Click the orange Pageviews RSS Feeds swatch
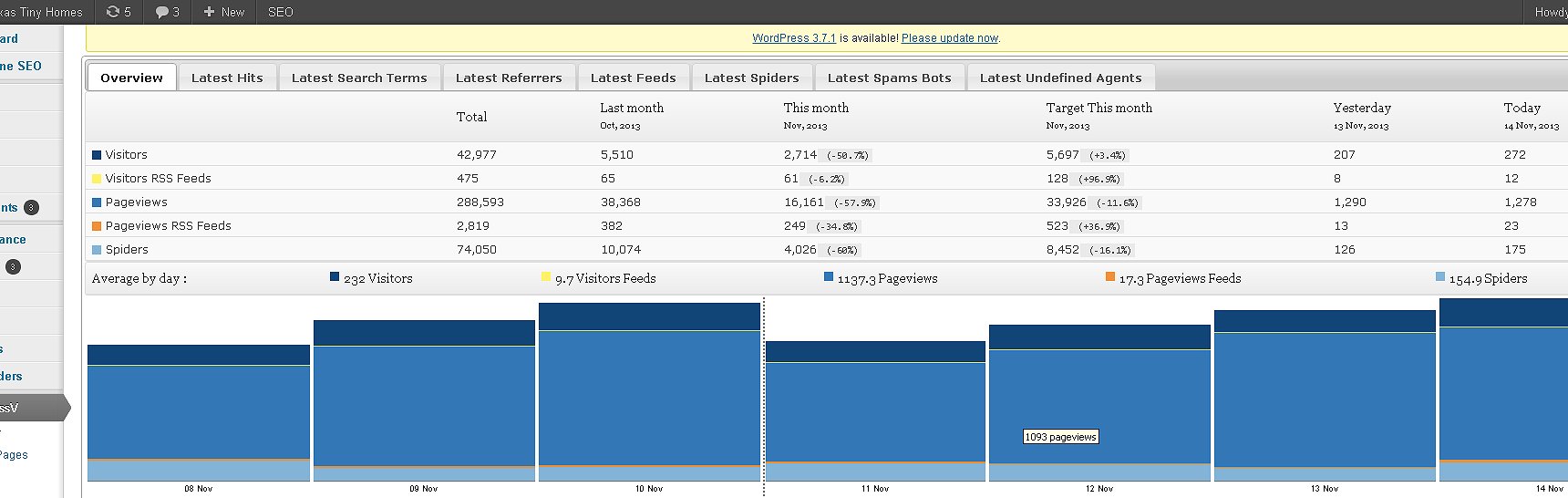1568x498 pixels. pyautogui.click(x=97, y=226)
